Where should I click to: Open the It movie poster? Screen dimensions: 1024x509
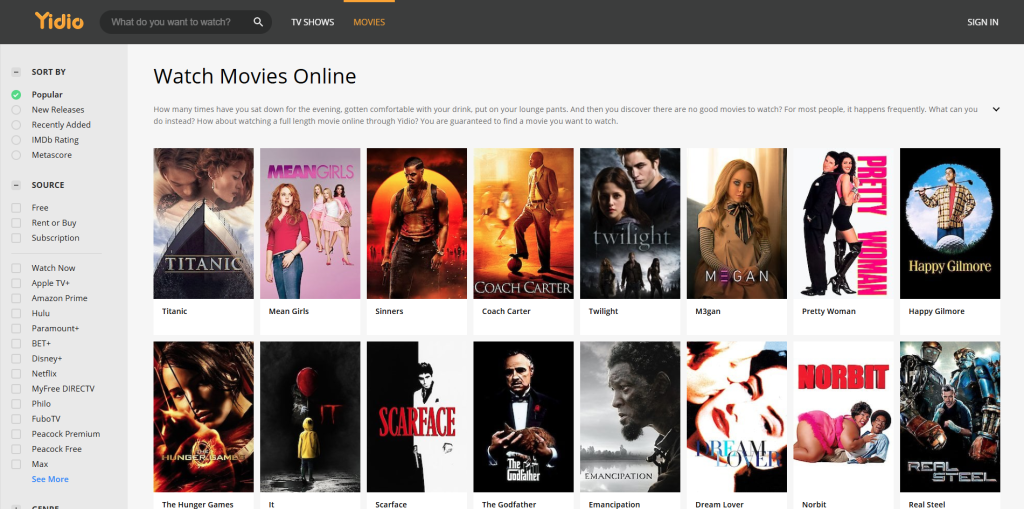point(310,417)
